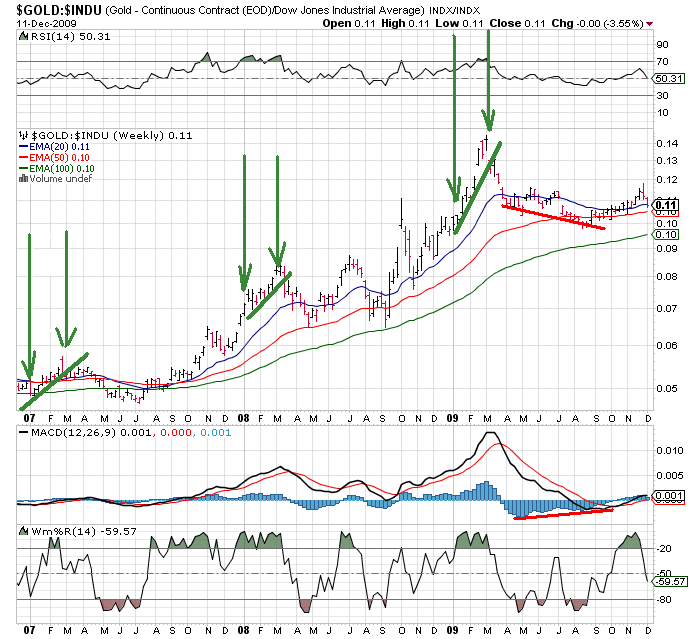Click the Chg -0.00 (-3.55%) value
The height and width of the screenshot is (639, 700).
[x=597, y=23]
